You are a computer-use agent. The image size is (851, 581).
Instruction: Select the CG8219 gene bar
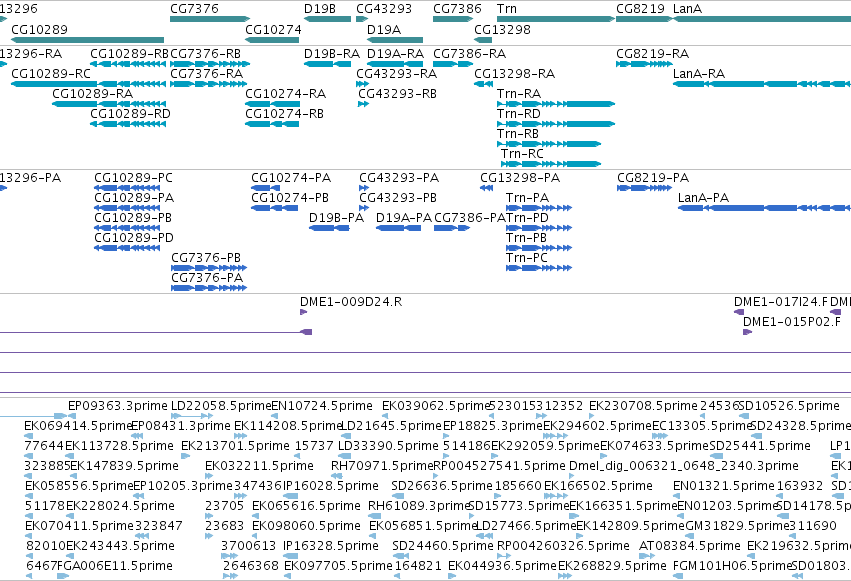click(x=644, y=19)
